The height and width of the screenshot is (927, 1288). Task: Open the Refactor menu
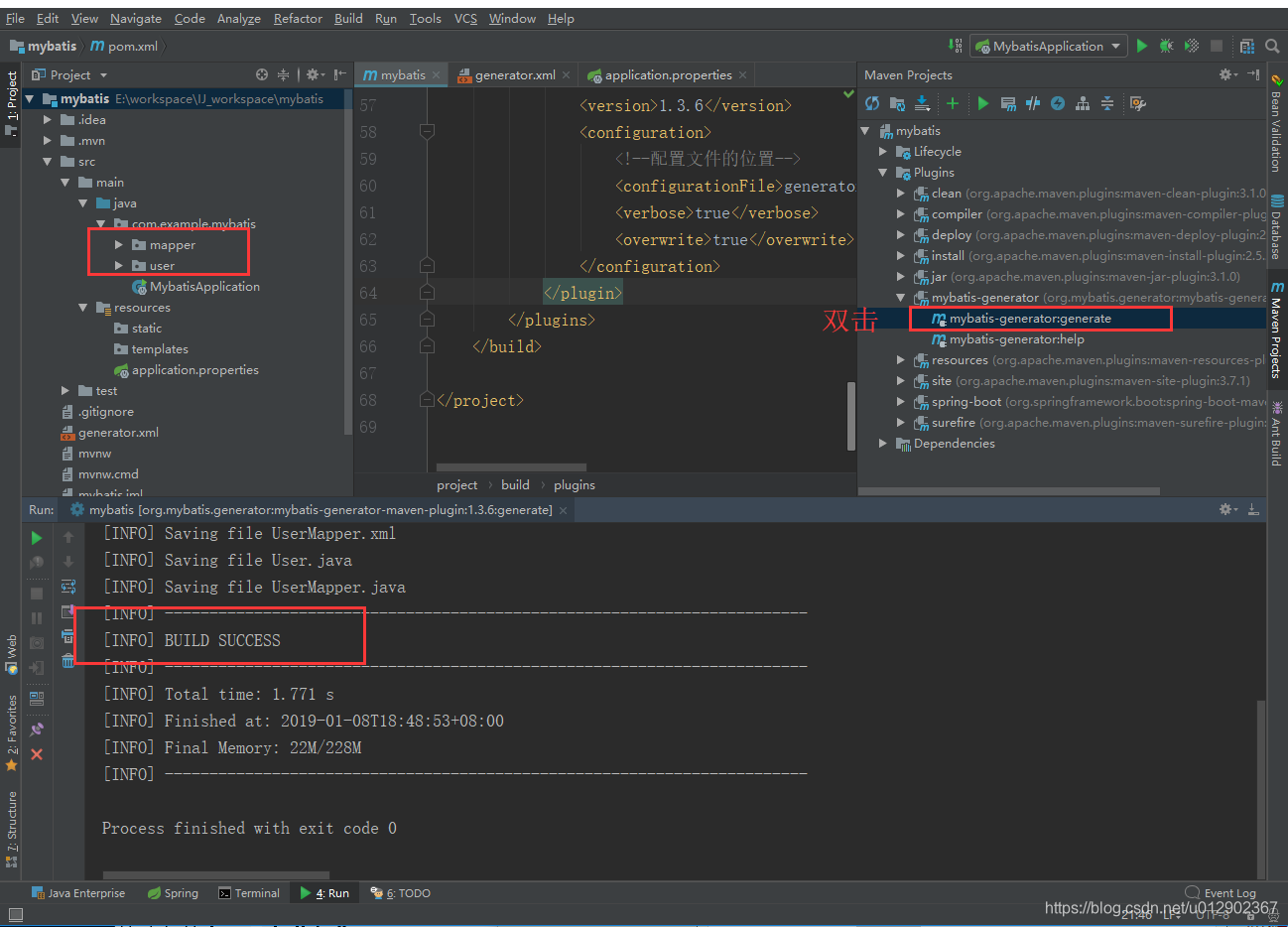point(298,18)
